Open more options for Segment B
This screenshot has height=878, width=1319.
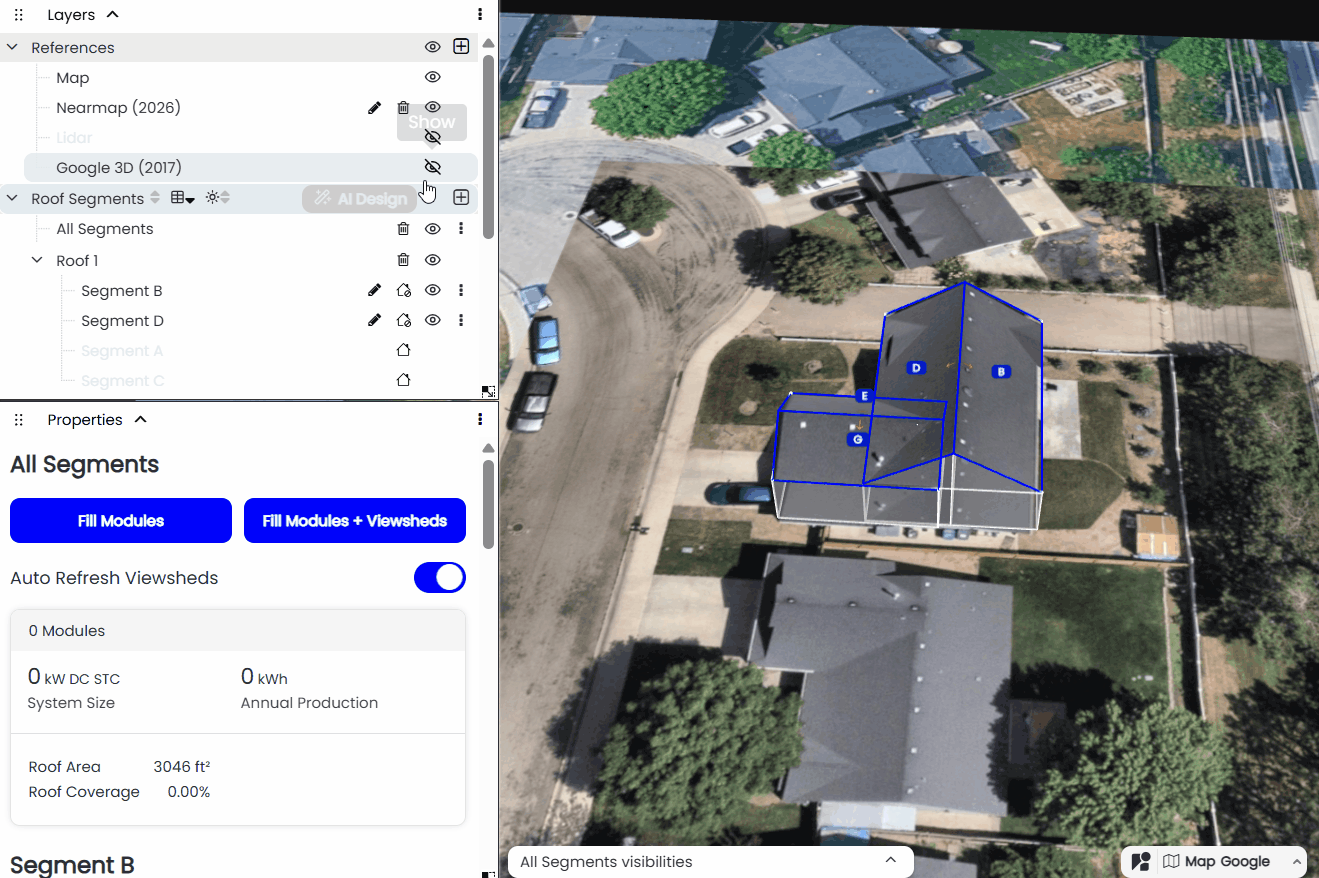coord(461,290)
